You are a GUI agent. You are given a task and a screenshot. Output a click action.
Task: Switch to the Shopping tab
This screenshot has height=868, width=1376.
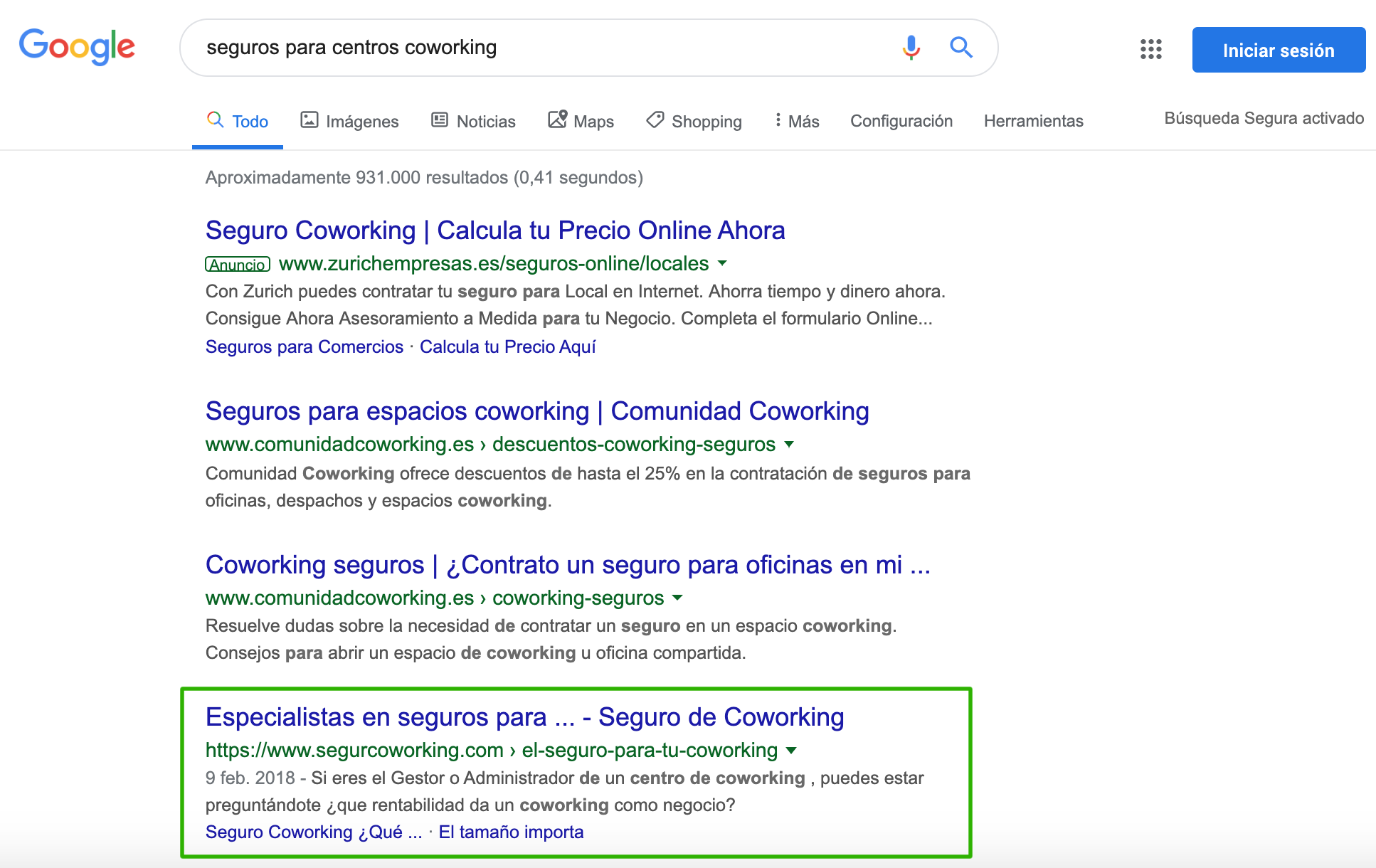pos(694,121)
